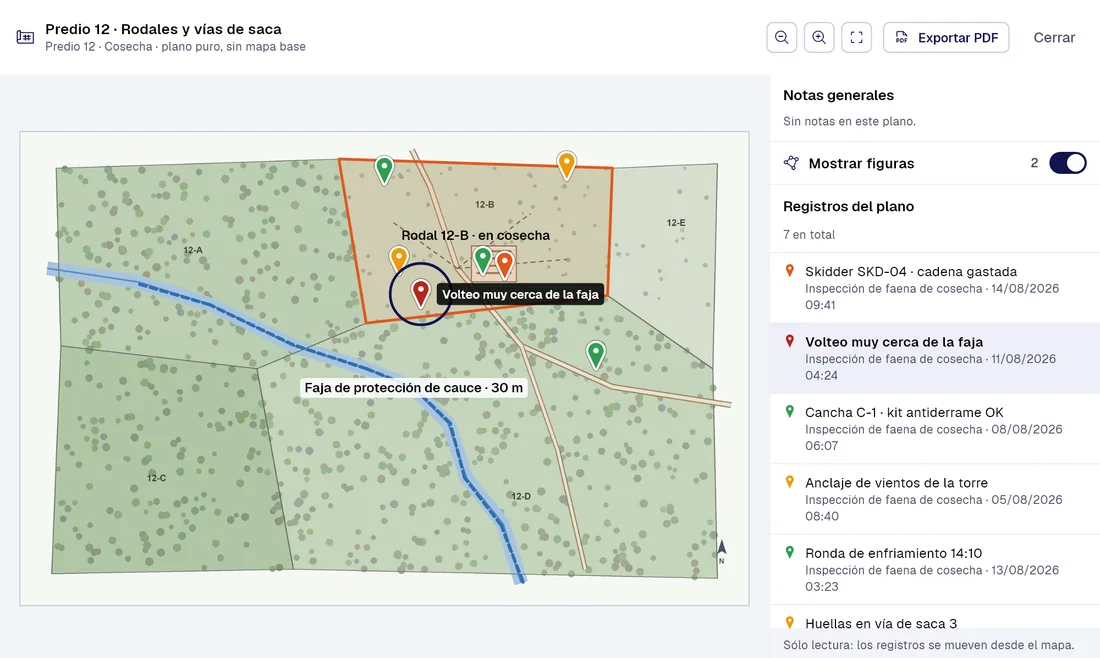This screenshot has height=658, width=1100.
Task: Click the zoom in magnifier button
Action: (819, 37)
